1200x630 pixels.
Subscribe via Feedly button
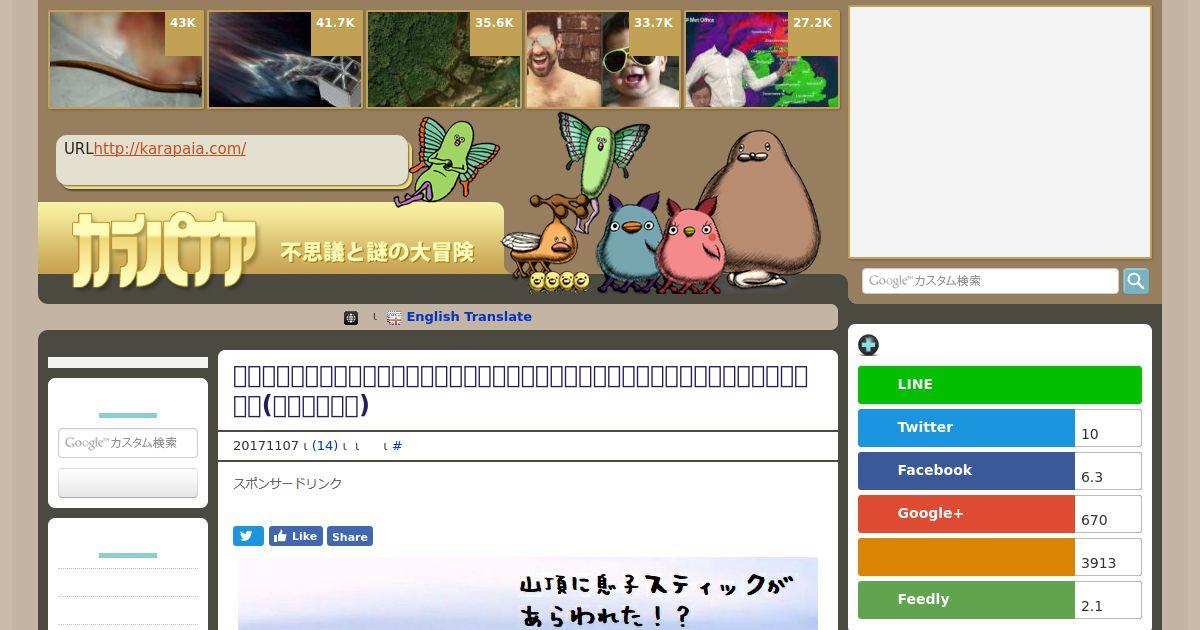[x=966, y=600]
